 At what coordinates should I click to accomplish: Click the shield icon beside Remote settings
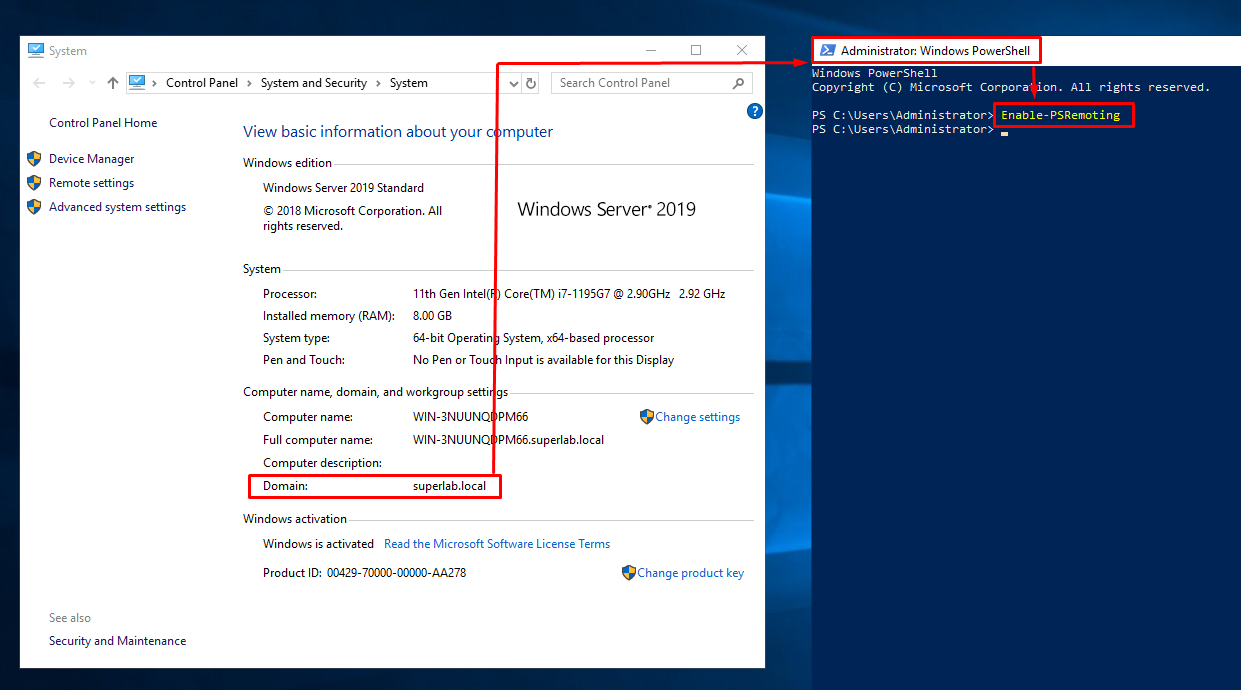(x=34, y=183)
